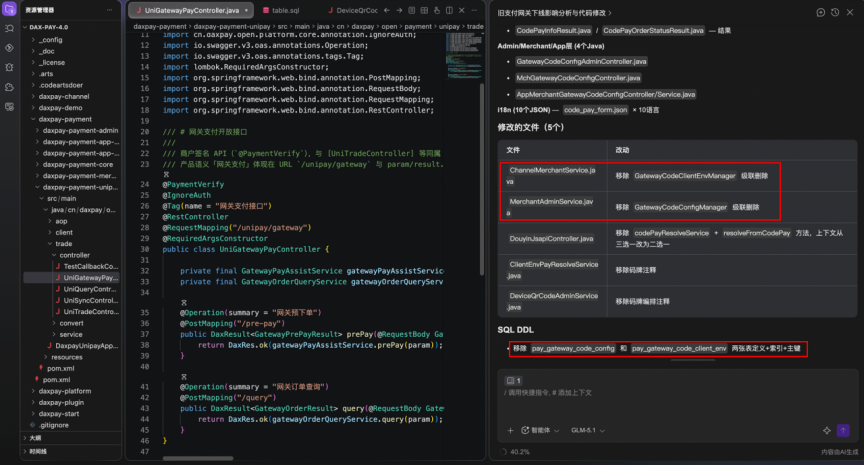Expand the convert folder
864x466 pixels.
(x=71, y=323)
